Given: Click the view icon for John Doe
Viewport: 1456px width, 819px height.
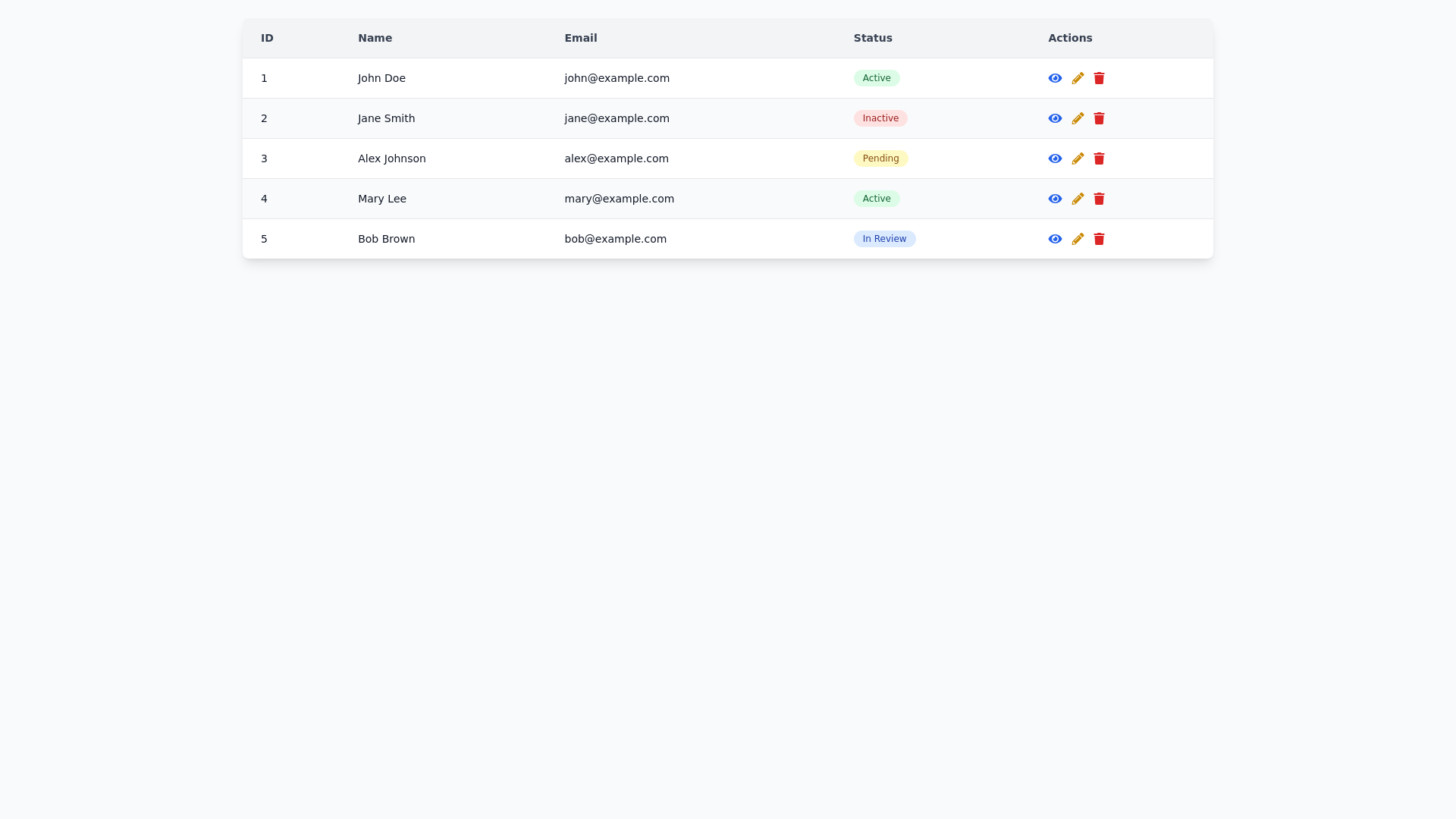Looking at the screenshot, I should click(x=1055, y=77).
